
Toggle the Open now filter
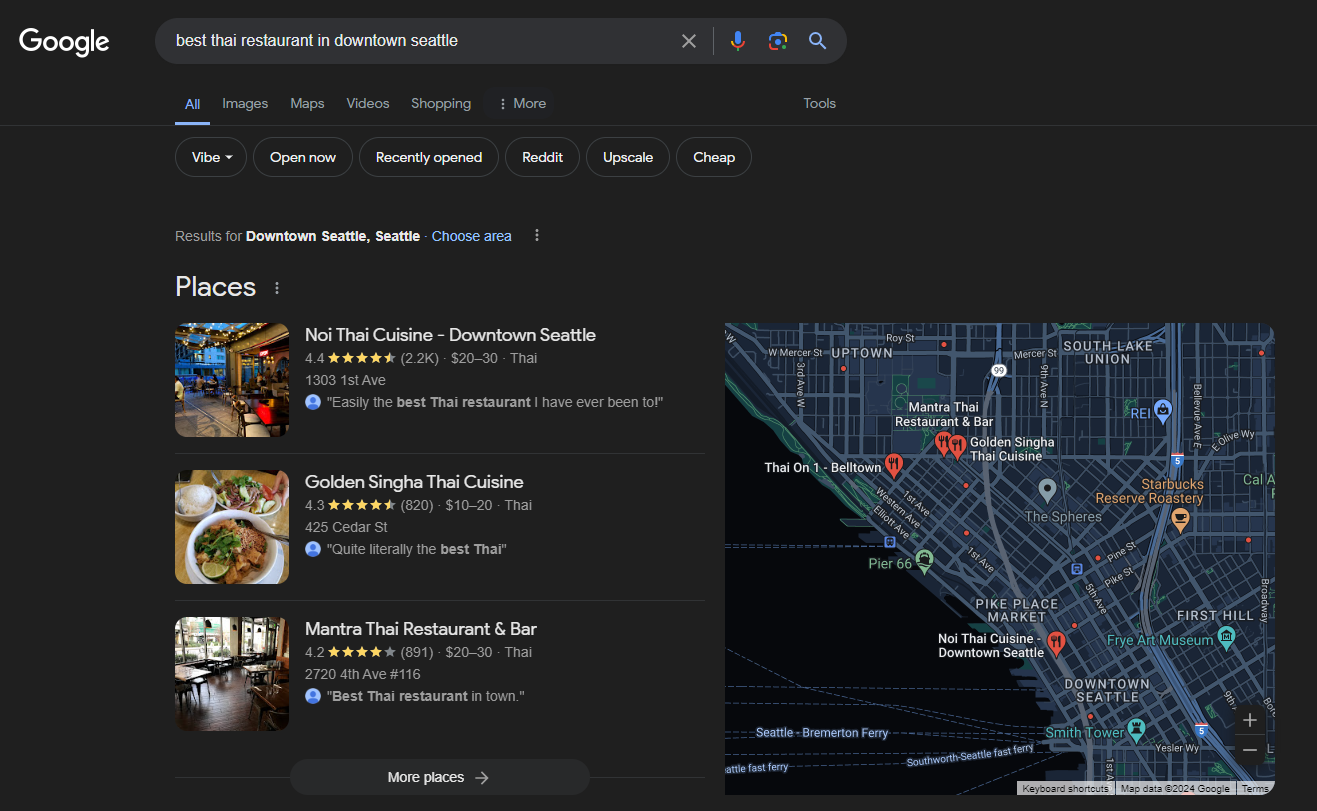[x=303, y=157]
